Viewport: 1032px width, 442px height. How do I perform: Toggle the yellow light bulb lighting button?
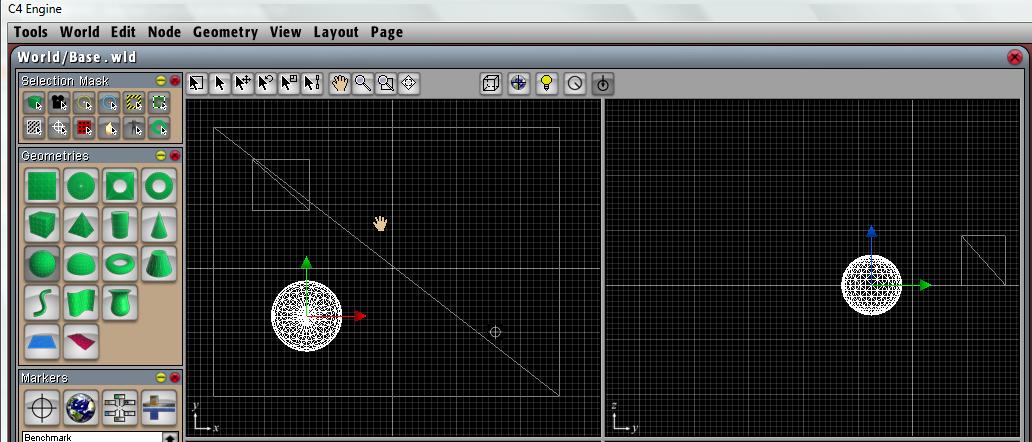[546, 84]
